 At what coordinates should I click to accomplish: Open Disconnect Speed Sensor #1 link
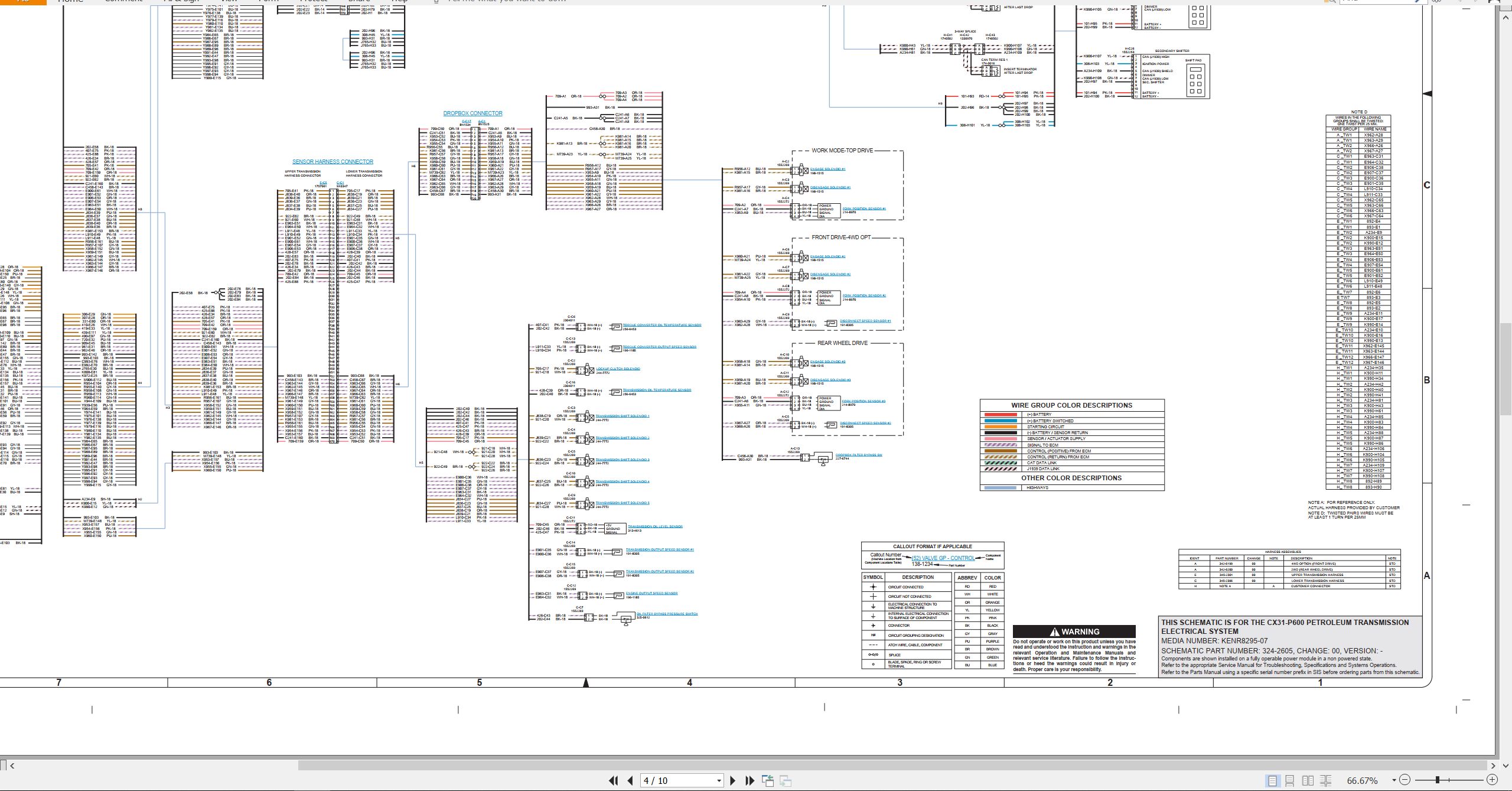point(865,321)
